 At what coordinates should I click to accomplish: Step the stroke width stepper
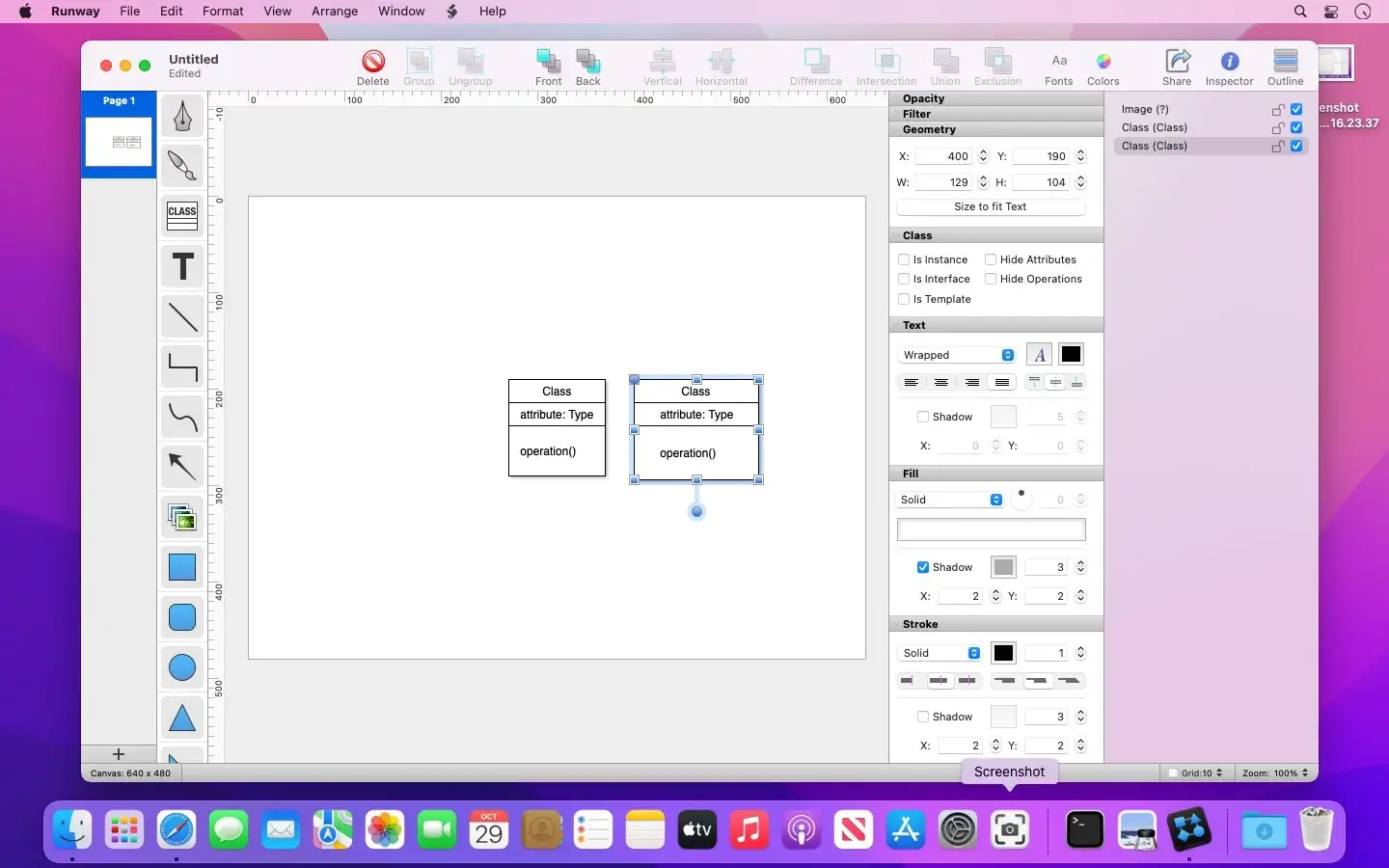click(1080, 653)
